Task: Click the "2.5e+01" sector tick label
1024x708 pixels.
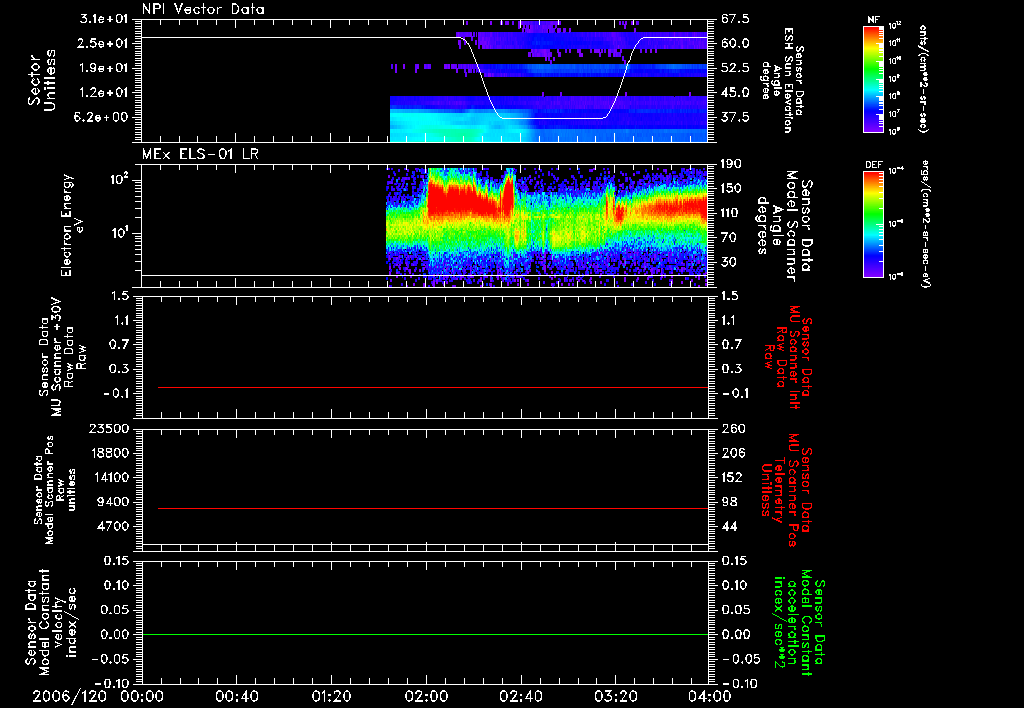Action: click(x=104, y=43)
